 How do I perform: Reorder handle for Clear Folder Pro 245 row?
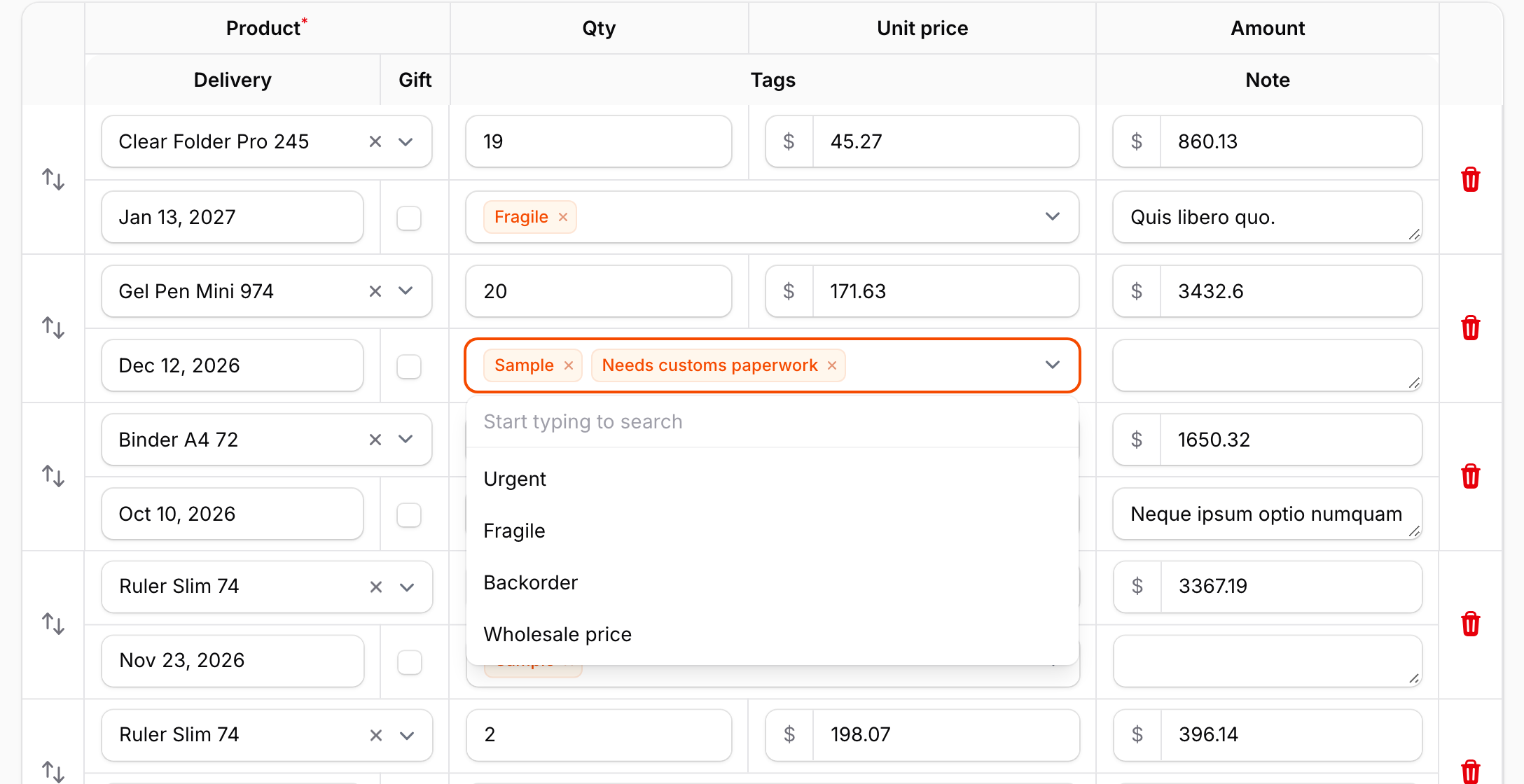(x=53, y=179)
